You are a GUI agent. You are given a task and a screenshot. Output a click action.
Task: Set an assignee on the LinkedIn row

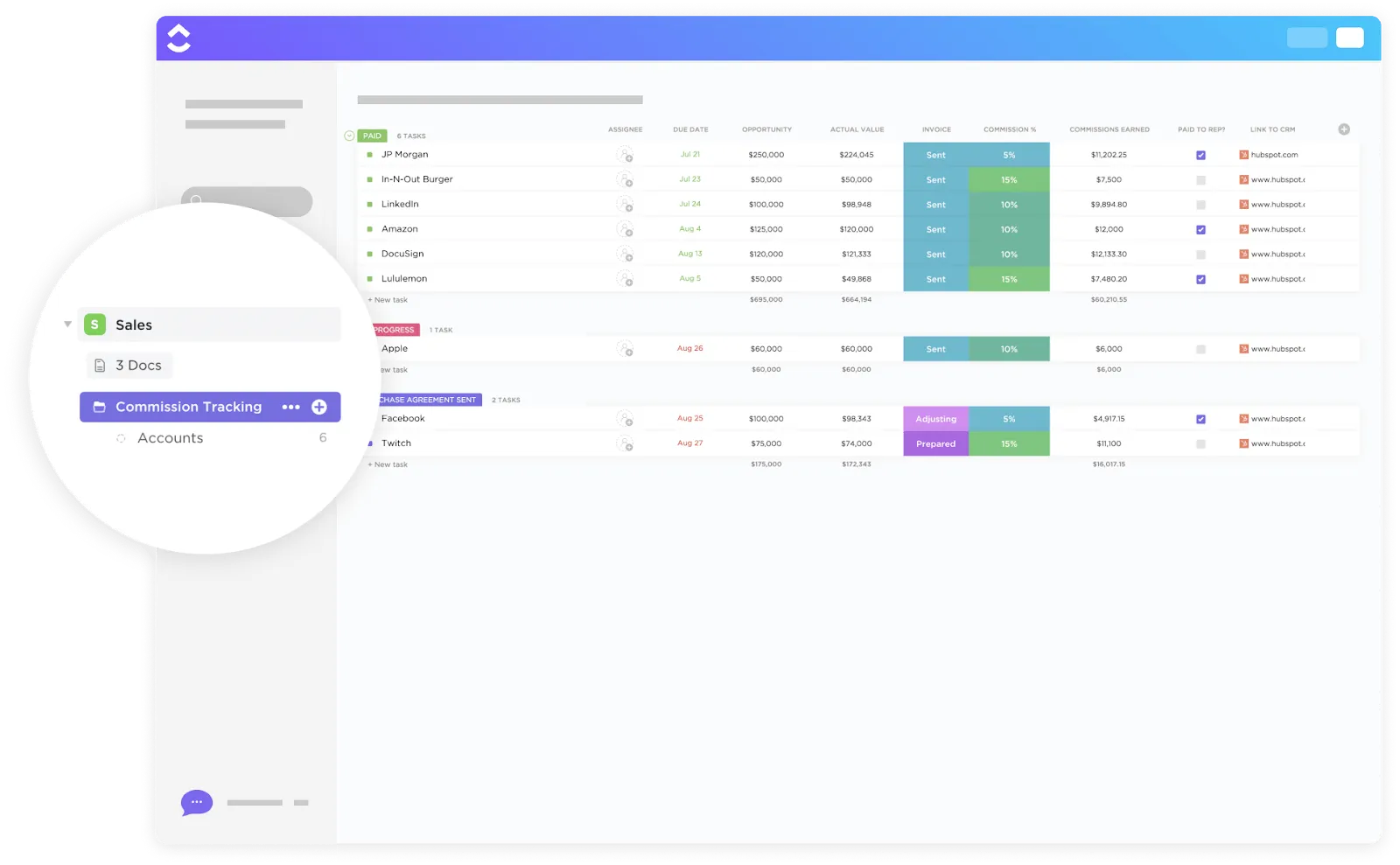[x=625, y=205]
